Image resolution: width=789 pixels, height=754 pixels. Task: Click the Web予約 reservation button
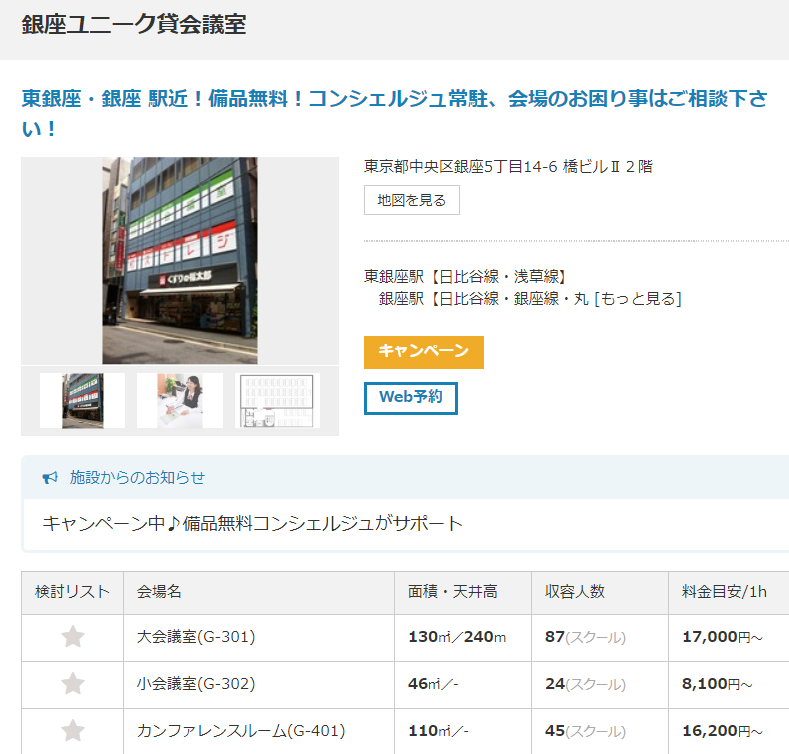click(x=410, y=397)
